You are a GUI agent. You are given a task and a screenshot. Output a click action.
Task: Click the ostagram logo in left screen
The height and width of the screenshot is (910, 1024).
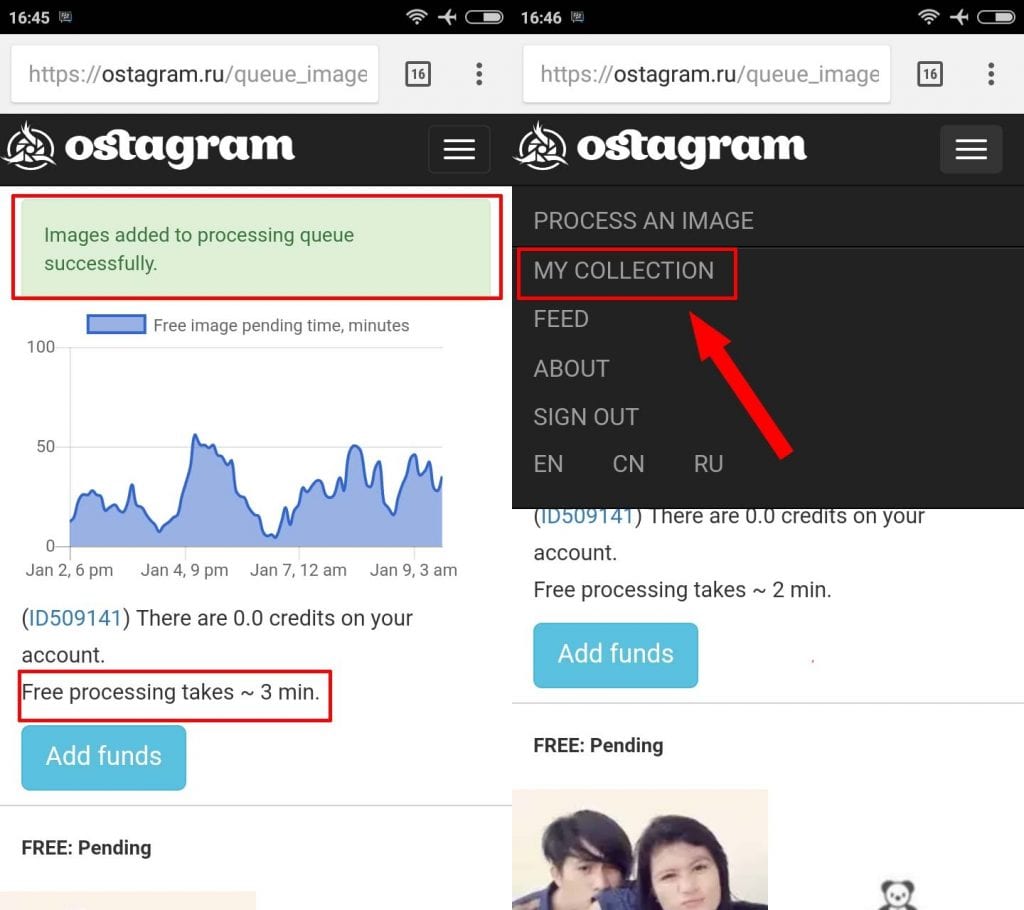pos(149,146)
